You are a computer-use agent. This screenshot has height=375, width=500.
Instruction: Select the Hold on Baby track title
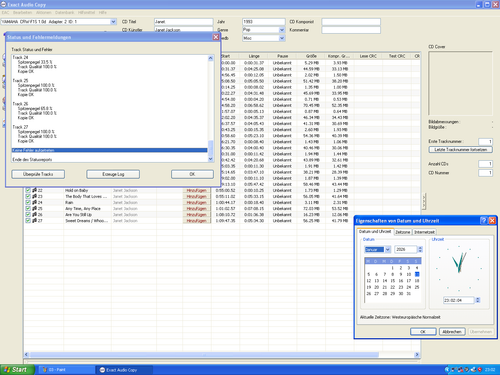[77, 190]
